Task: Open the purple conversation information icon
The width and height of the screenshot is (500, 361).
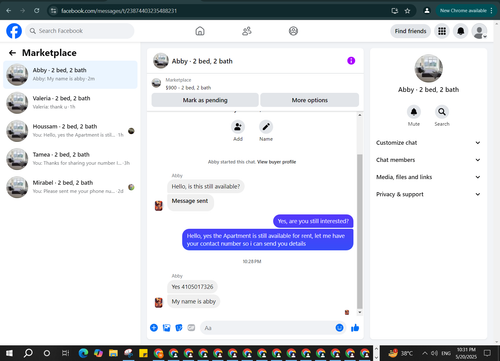Action: coord(351,61)
